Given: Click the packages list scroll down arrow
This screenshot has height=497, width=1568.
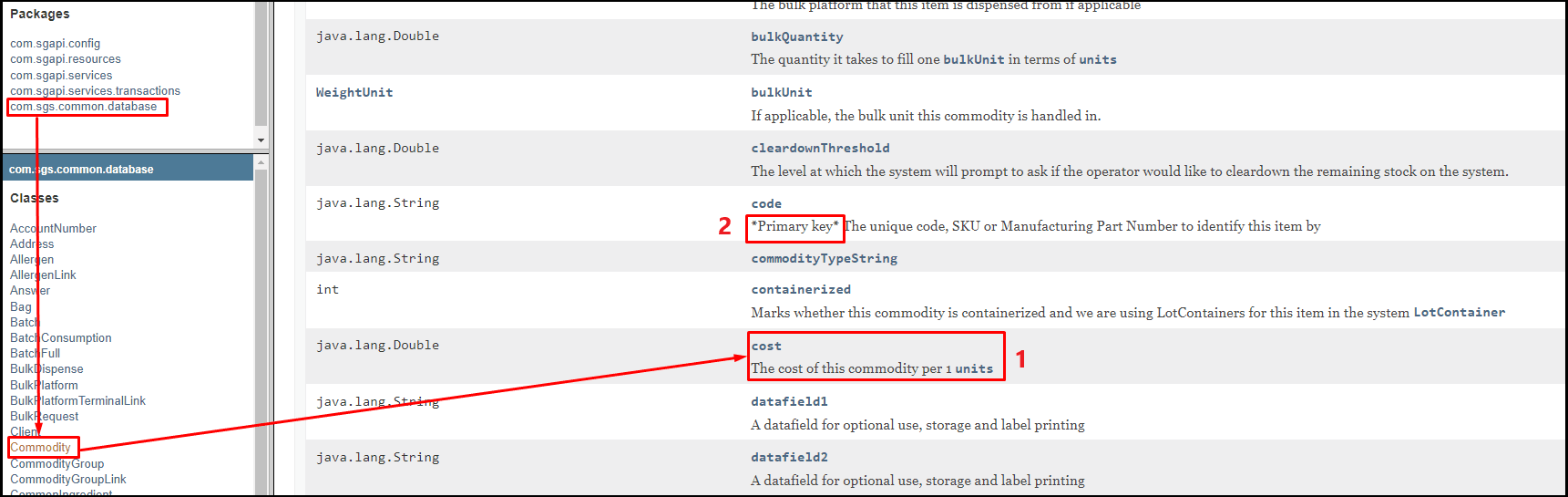Looking at the screenshot, I should pos(261,140).
